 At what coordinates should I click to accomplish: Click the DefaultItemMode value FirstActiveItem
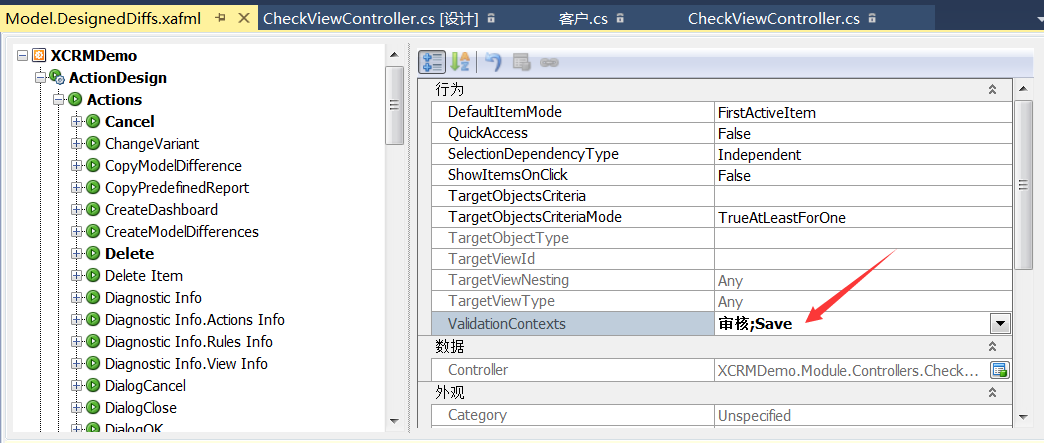click(863, 113)
